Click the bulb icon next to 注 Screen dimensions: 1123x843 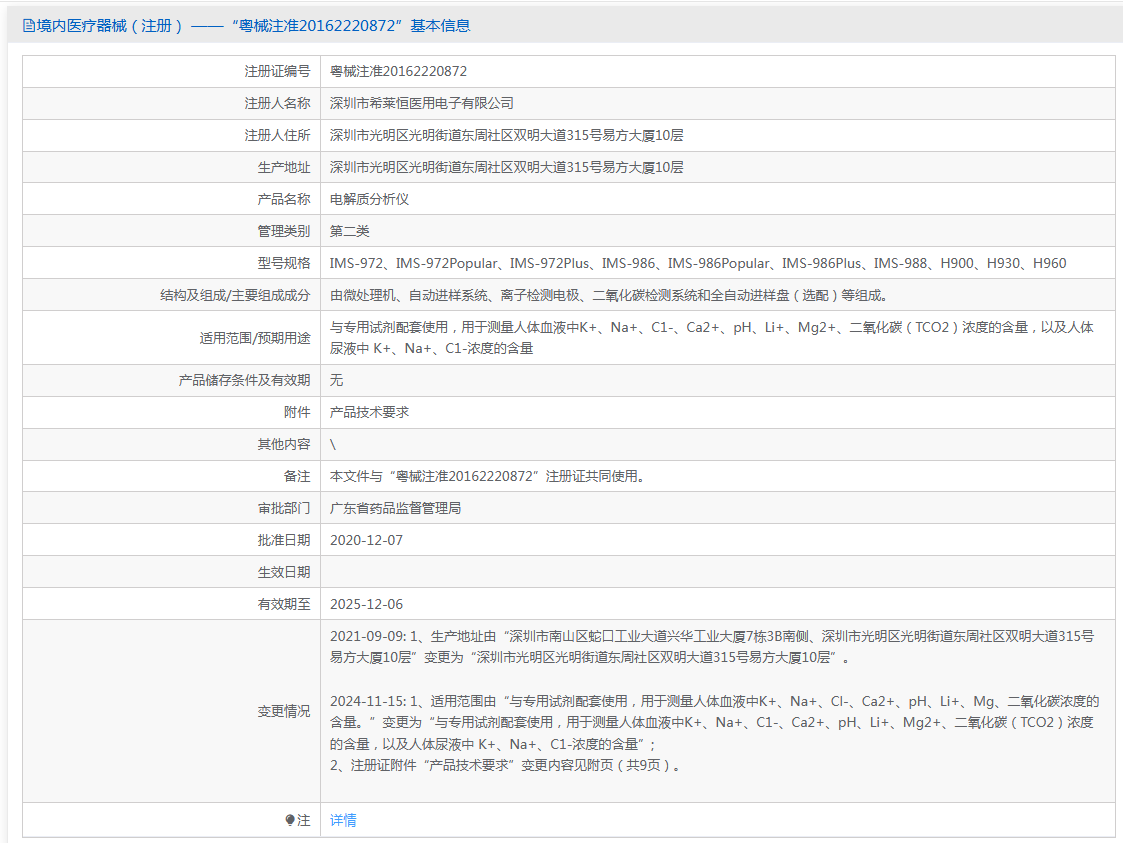click(x=289, y=820)
